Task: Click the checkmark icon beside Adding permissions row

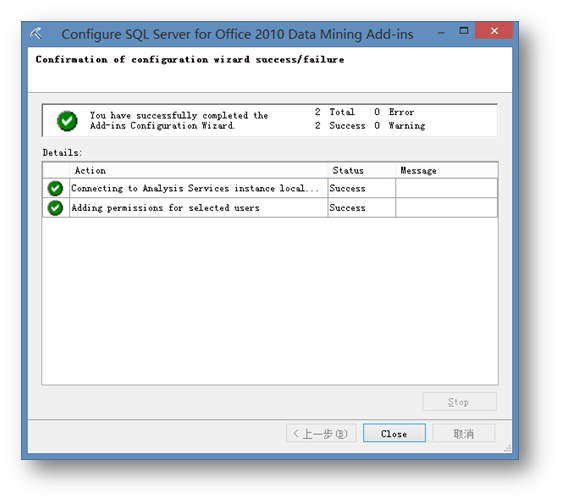Action: (55, 208)
